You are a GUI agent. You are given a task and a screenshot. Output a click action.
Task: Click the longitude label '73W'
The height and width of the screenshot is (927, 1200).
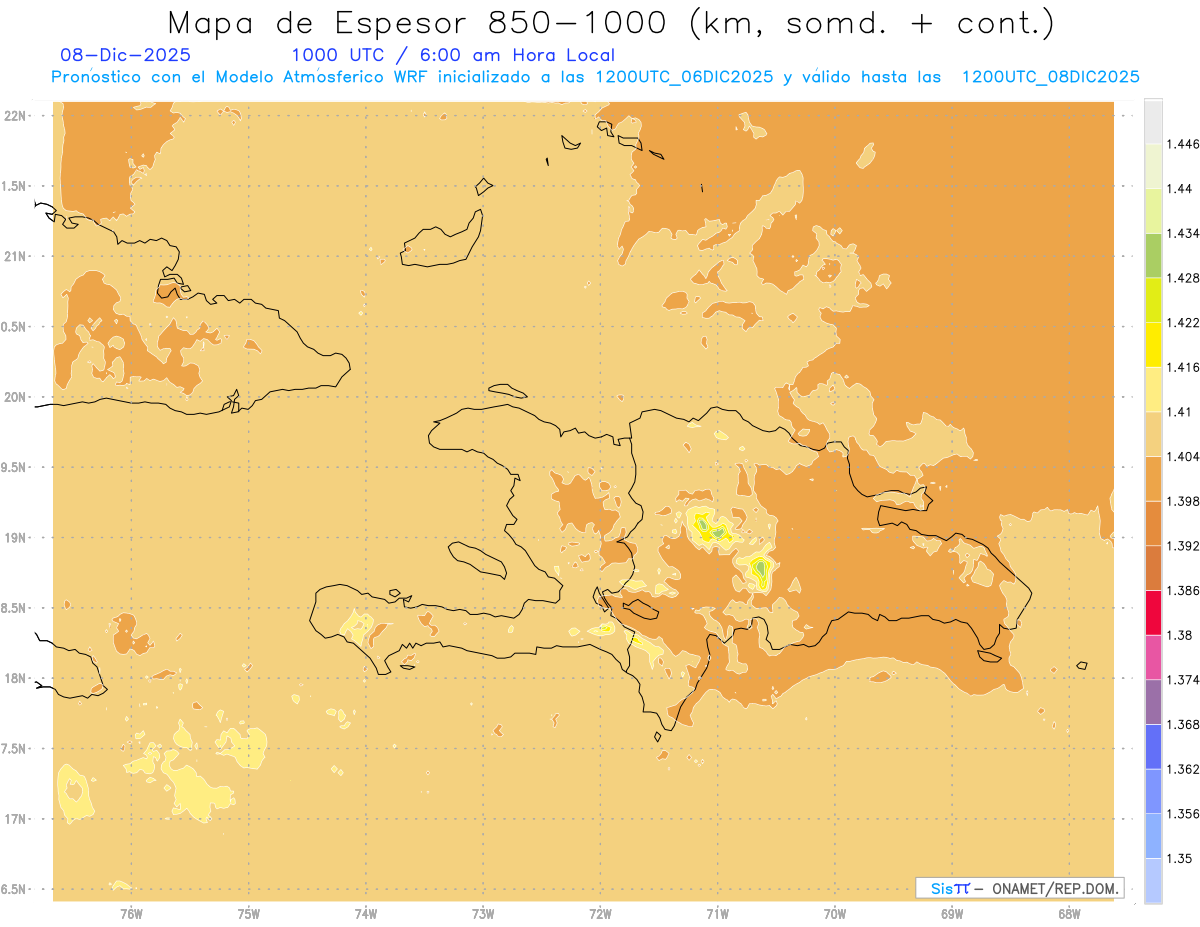click(483, 913)
